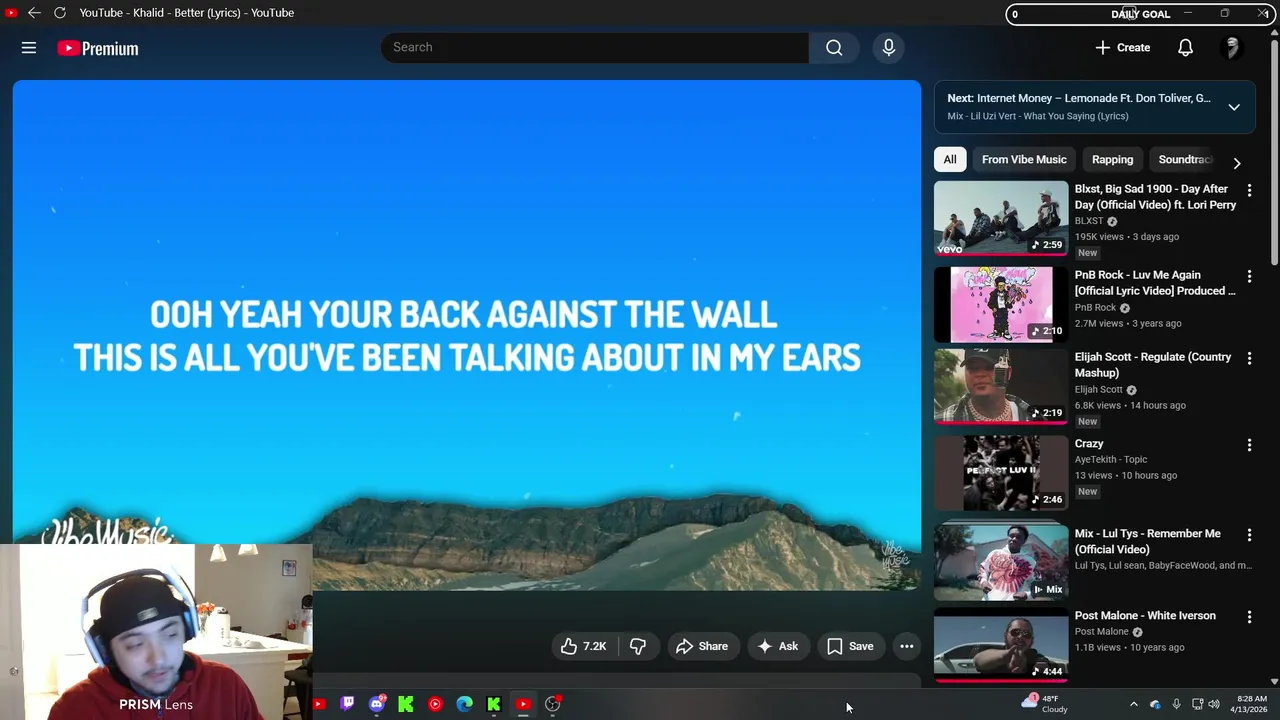Click the Daily Goal overlay bar
The height and width of the screenshot is (720, 1280).
pyautogui.click(x=1140, y=14)
